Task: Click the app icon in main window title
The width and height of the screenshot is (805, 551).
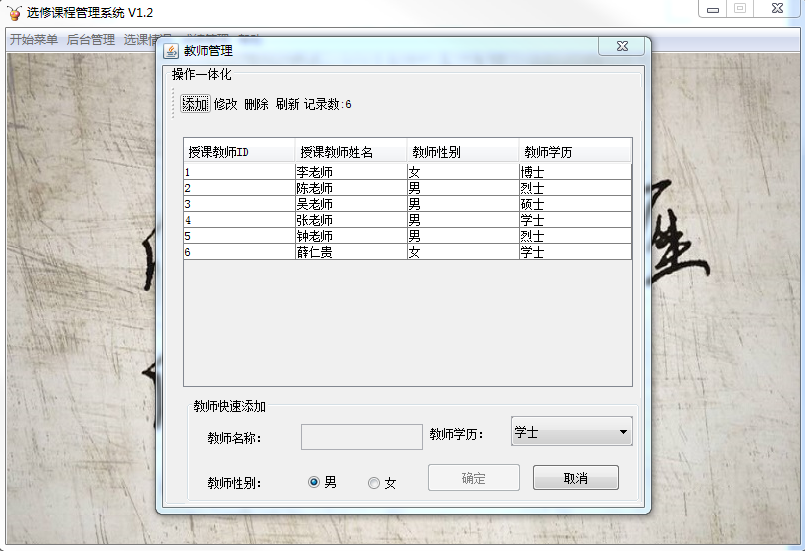Action: coord(14,12)
